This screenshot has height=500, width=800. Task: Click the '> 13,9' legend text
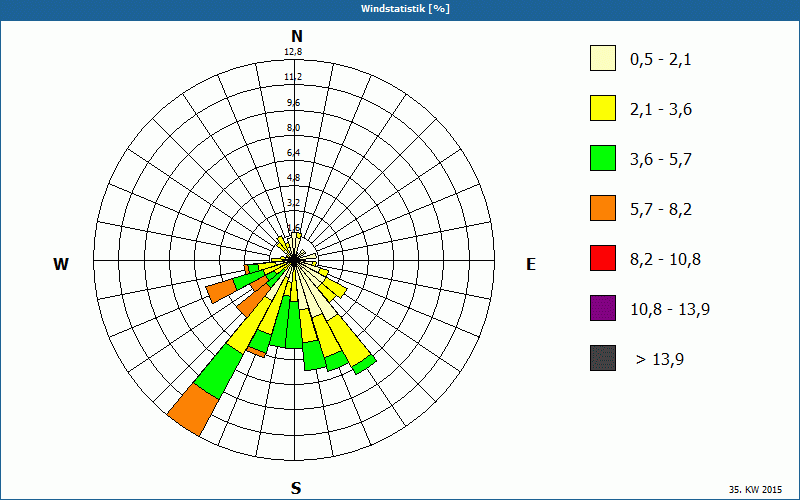coord(660,360)
